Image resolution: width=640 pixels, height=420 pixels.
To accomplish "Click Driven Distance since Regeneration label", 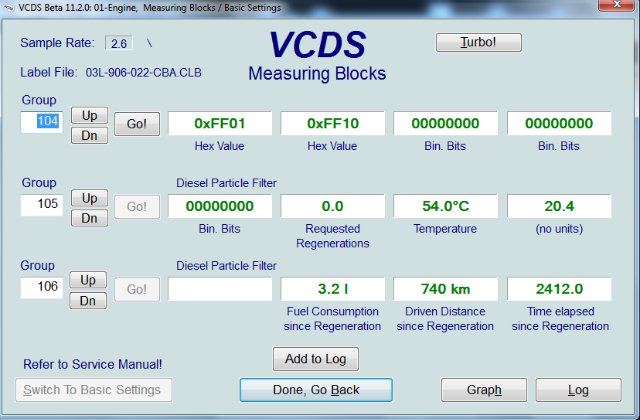I will pos(445,319).
